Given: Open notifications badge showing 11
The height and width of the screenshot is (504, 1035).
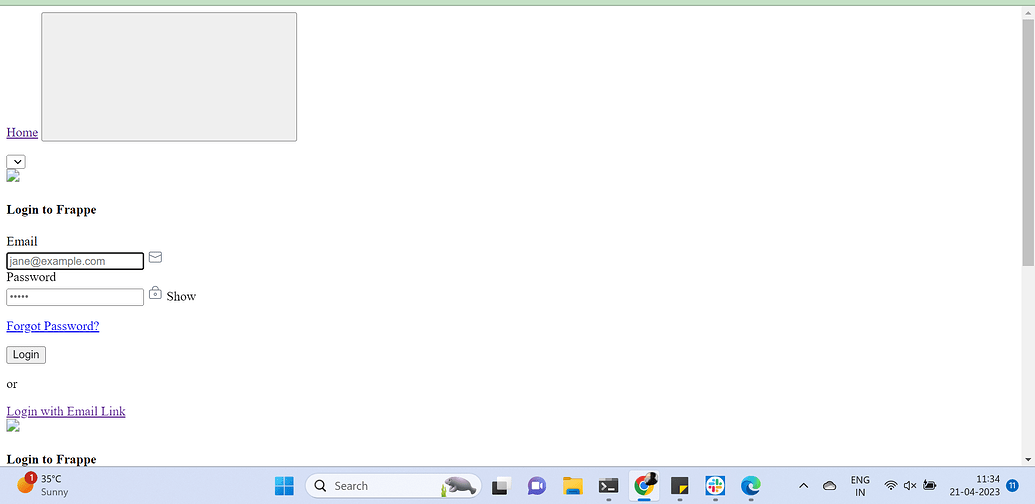Looking at the screenshot, I should 1012,486.
